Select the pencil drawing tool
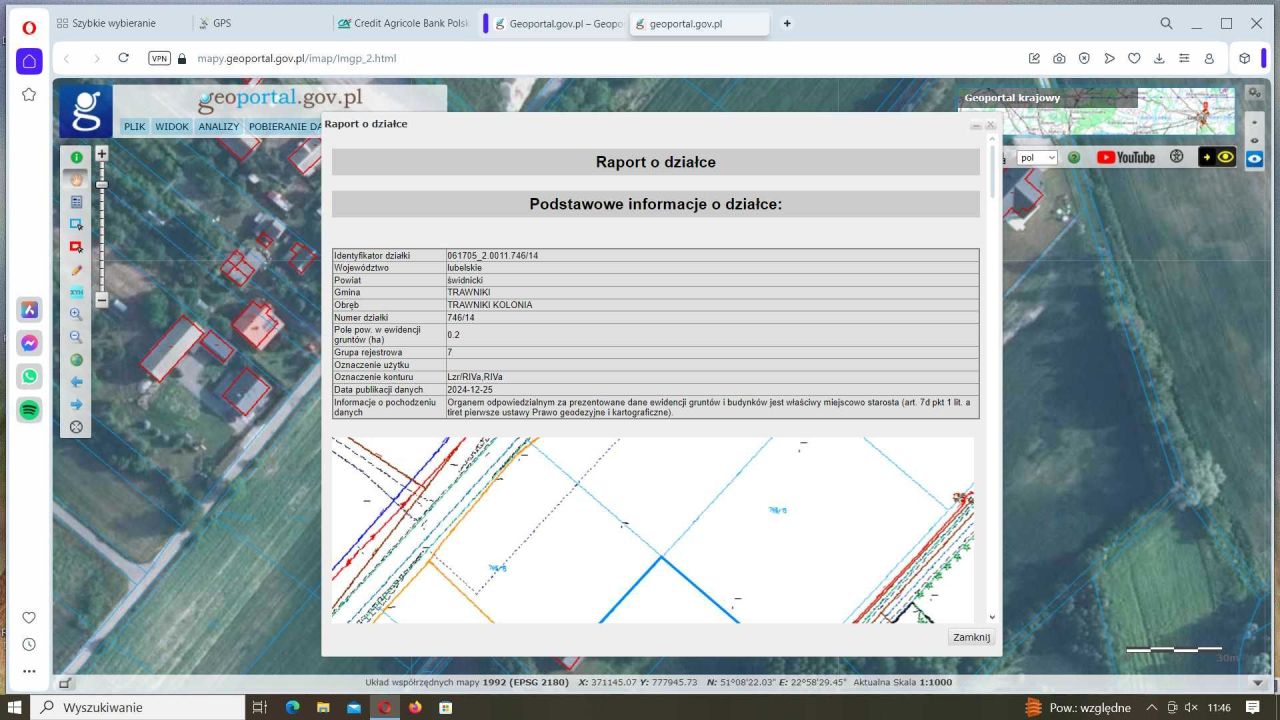 (76, 270)
